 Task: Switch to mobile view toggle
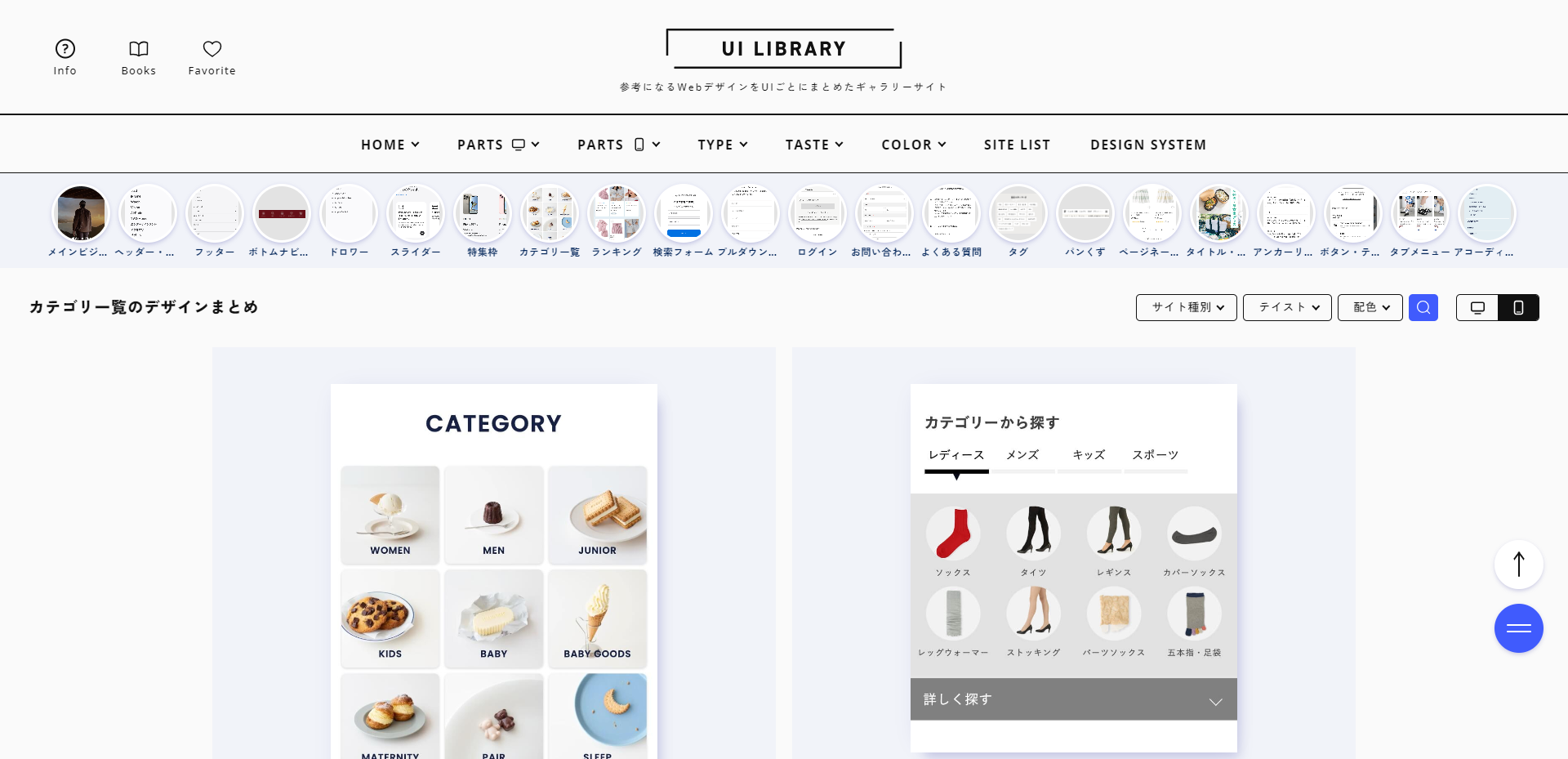[x=1518, y=307]
